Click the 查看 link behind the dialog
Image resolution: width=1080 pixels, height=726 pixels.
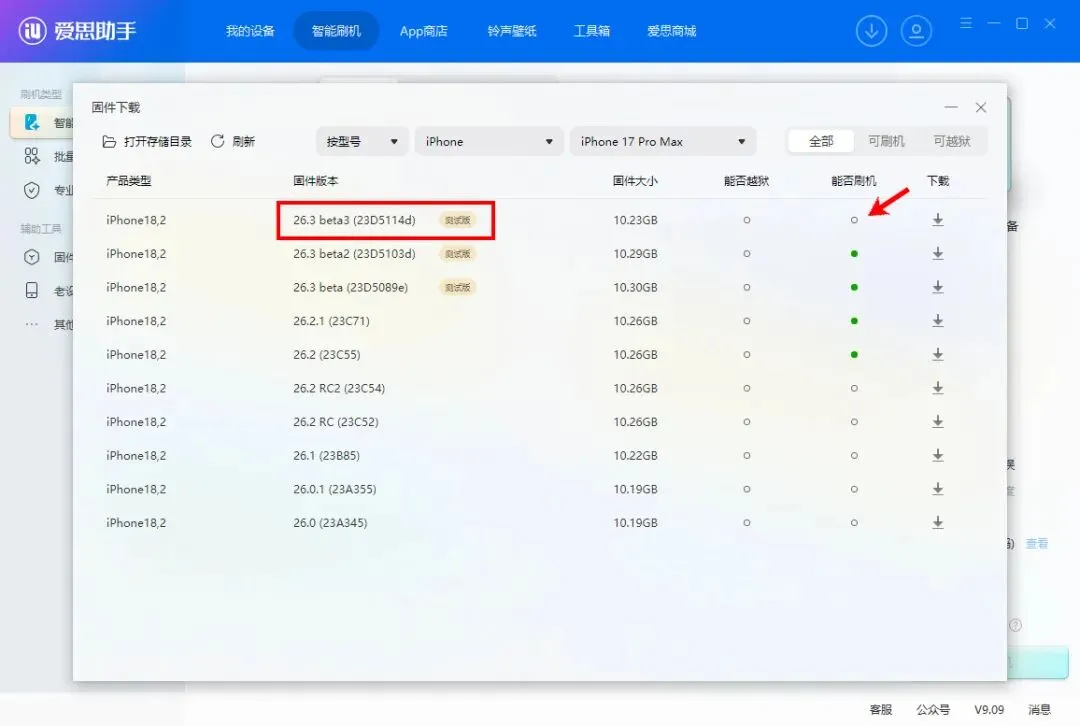pyautogui.click(x=1037, y=543)
